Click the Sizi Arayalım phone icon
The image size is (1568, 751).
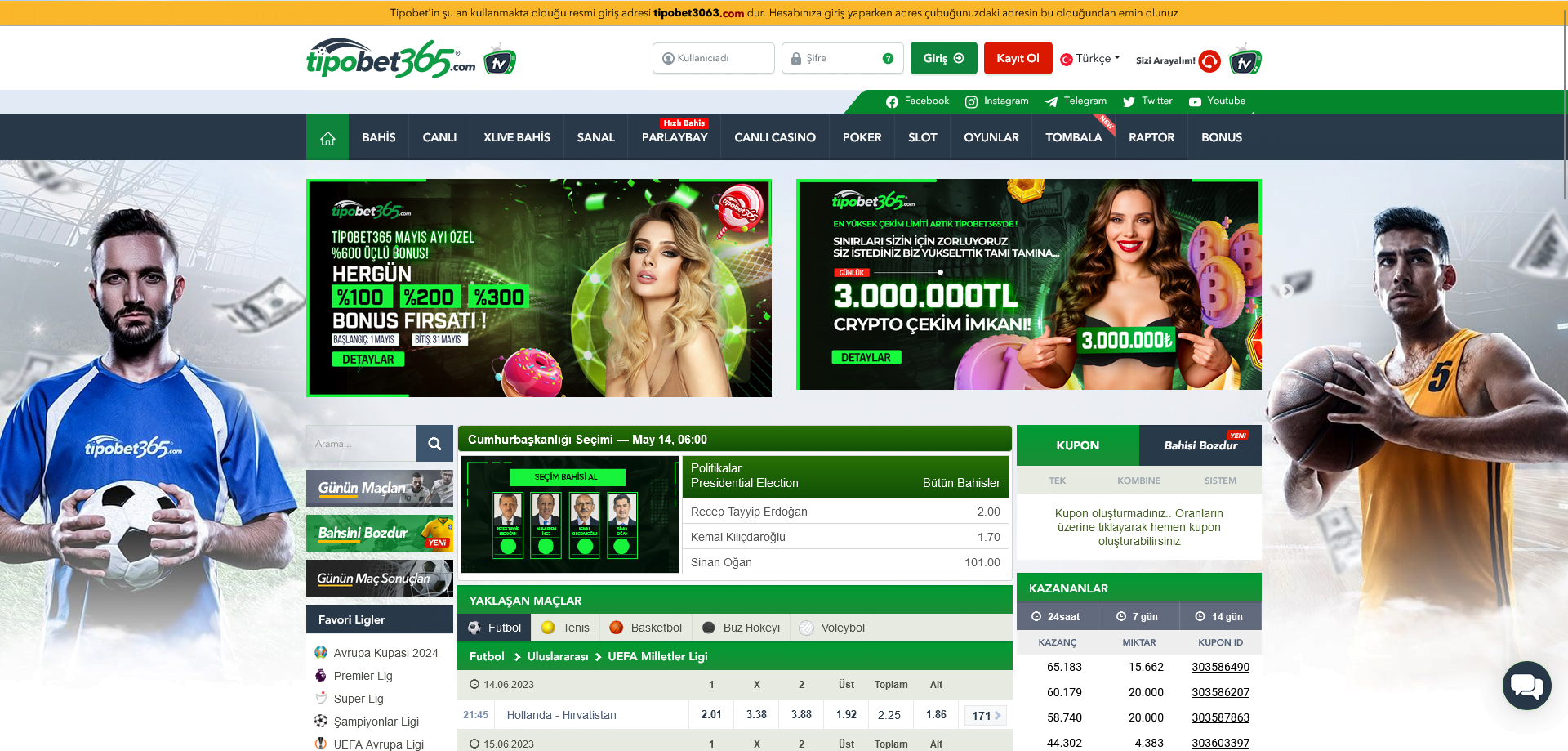(x=1209, y=60)
